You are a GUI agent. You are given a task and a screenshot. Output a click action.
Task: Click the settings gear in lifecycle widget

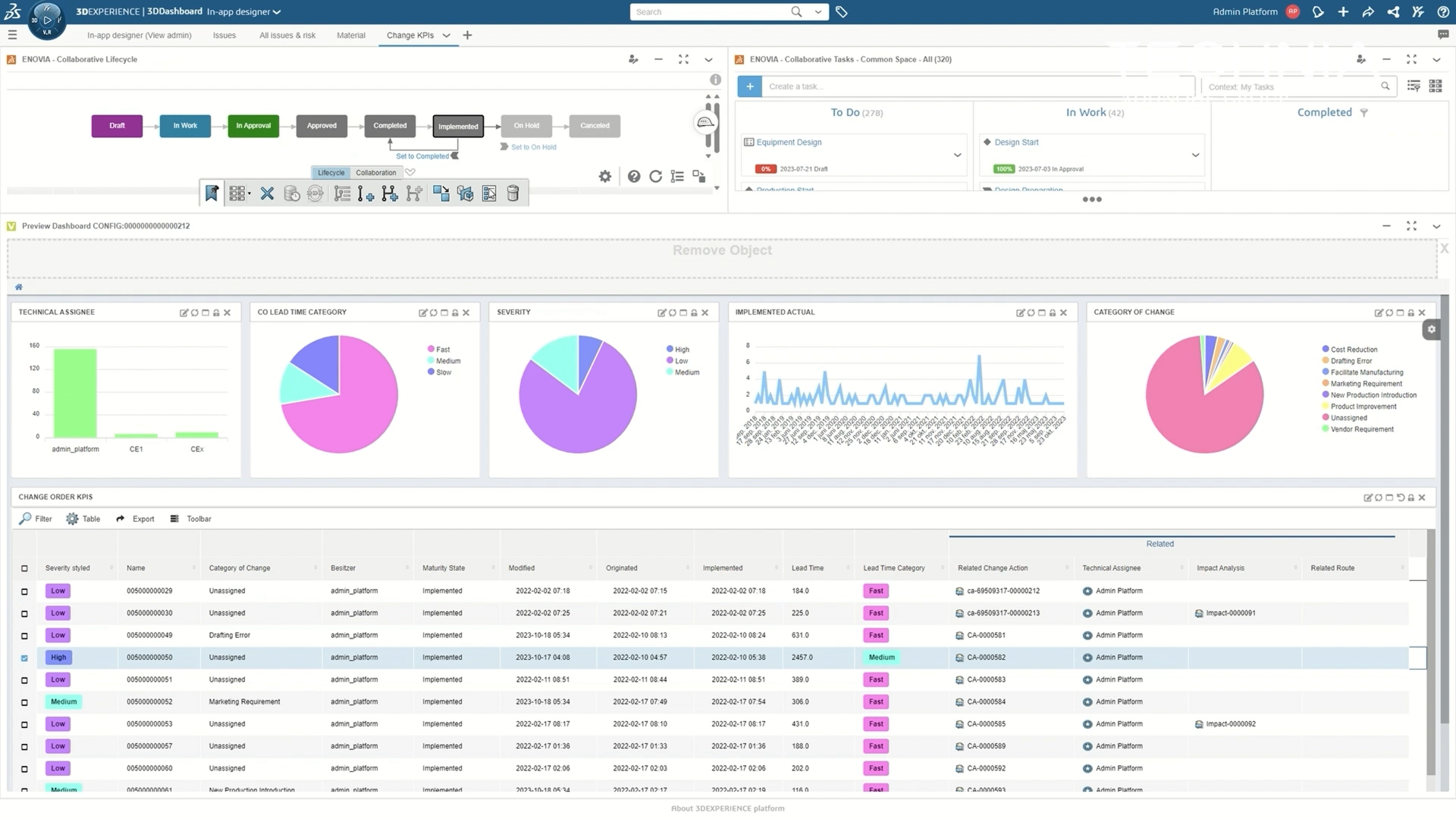click(x=604, y=176)
